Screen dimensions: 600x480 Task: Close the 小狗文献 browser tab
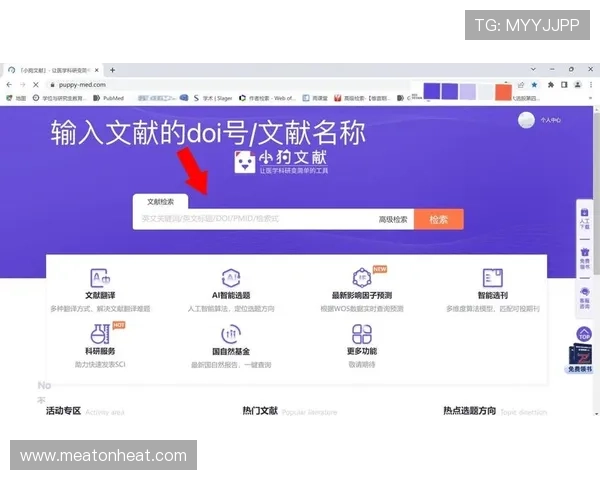97,70
